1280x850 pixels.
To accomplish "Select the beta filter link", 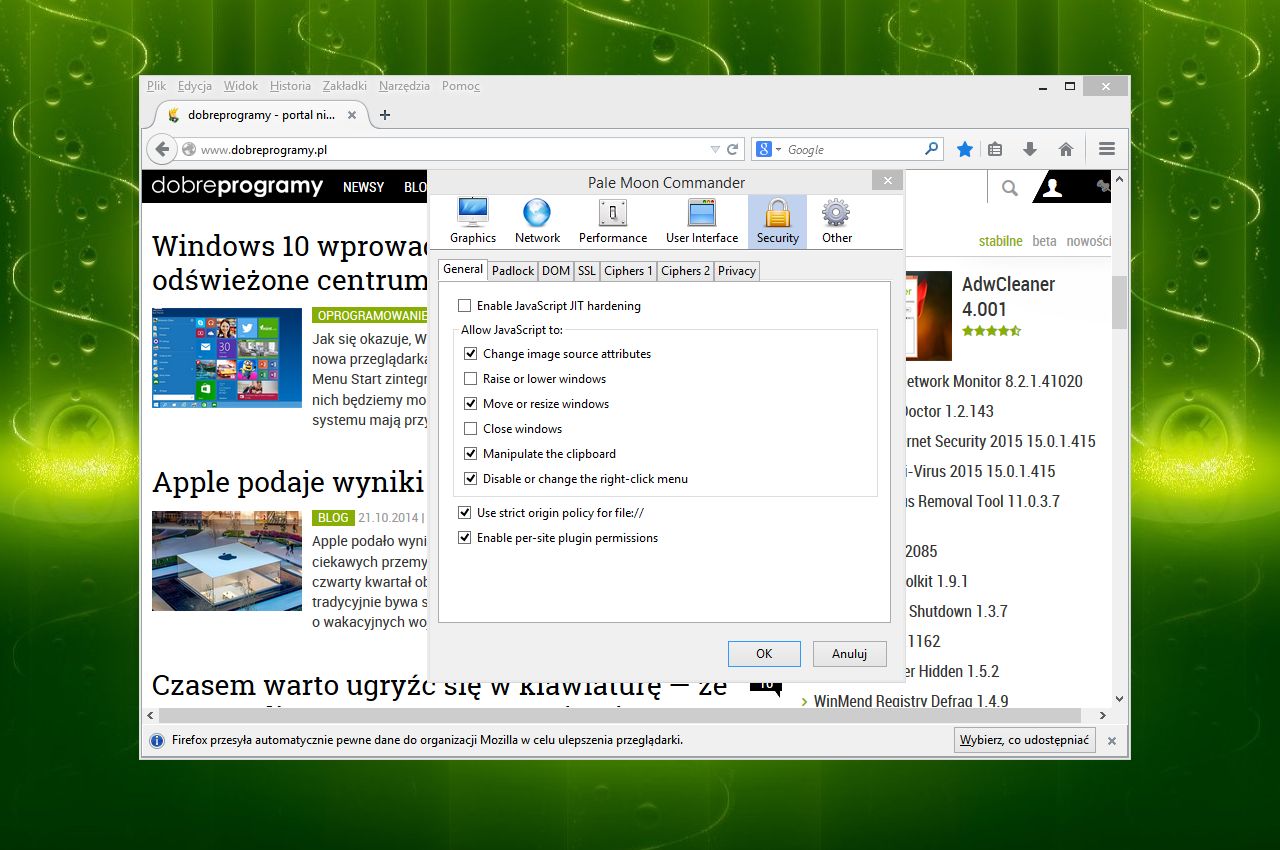I will pyautogui.click(x=1044, y=241).
